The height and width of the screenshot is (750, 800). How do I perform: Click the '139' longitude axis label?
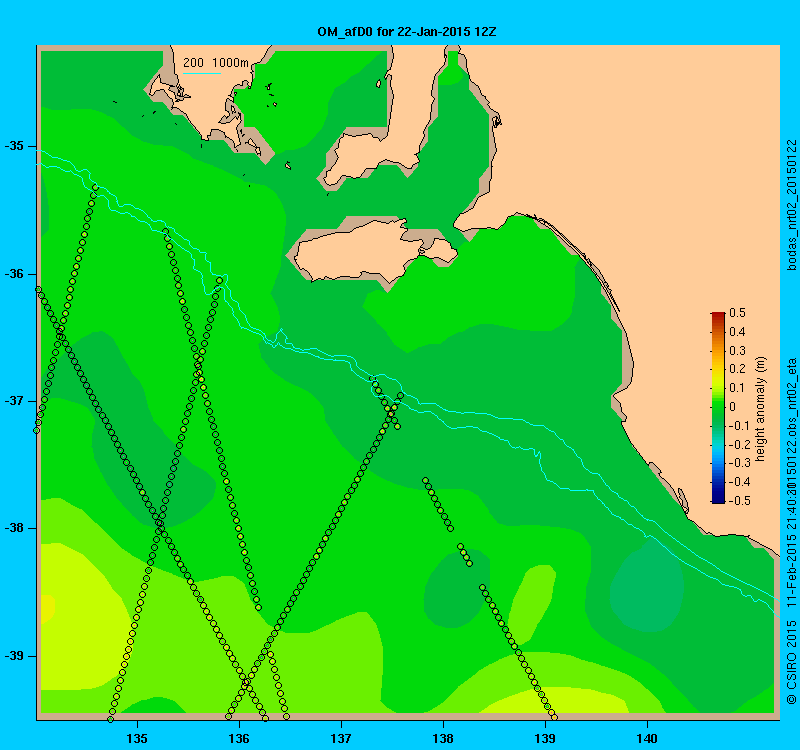coord(545,739)
